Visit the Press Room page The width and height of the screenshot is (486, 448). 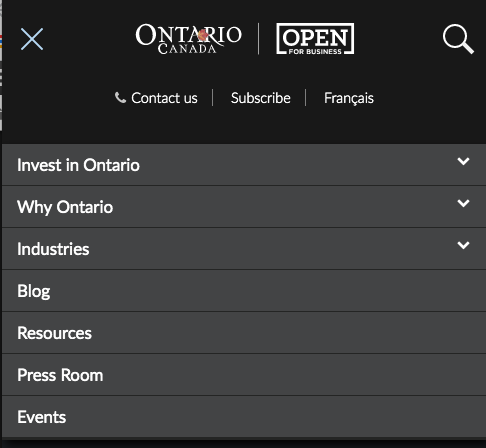(244, 375)
